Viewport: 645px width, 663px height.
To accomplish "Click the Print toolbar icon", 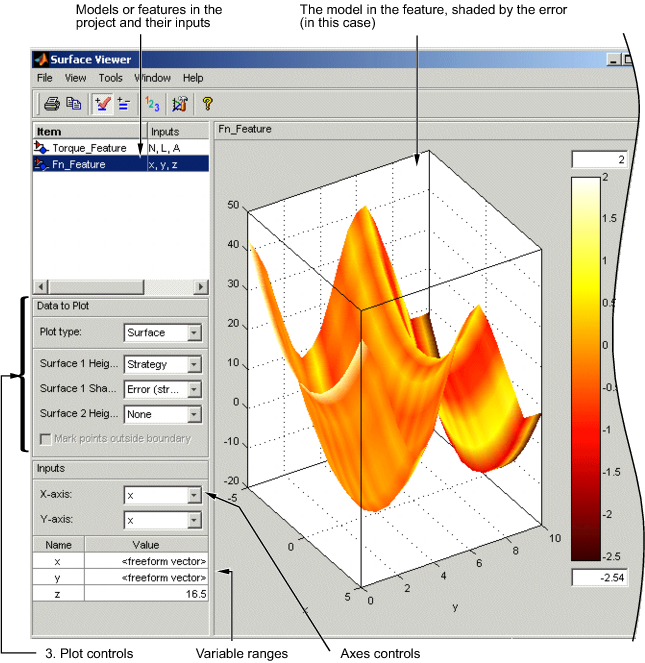I will [x=52, y=104].
